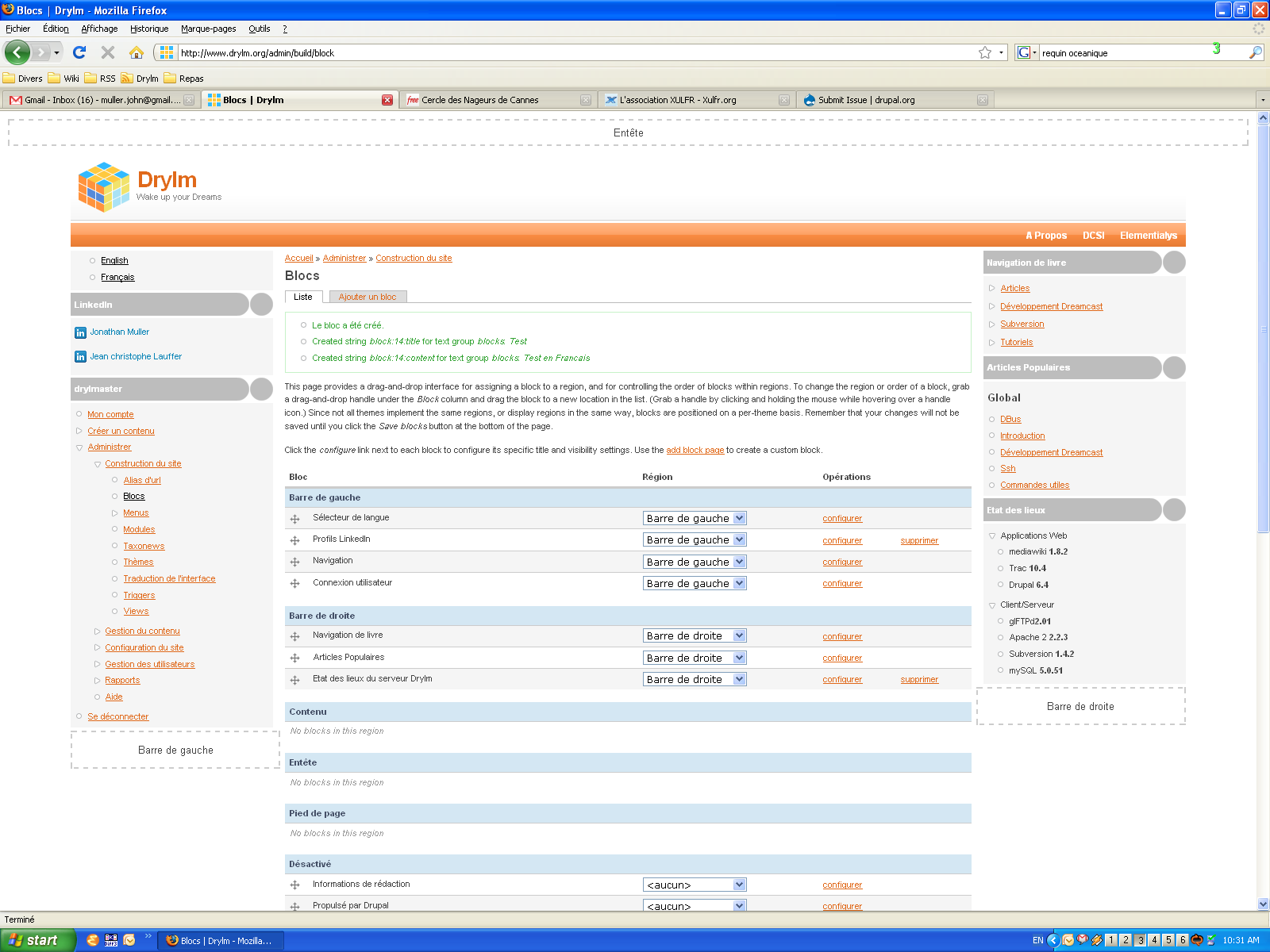This screenshot has height=952, width=1270.
Task: Click the Drylm cube logo
Action: coord(104,187)
